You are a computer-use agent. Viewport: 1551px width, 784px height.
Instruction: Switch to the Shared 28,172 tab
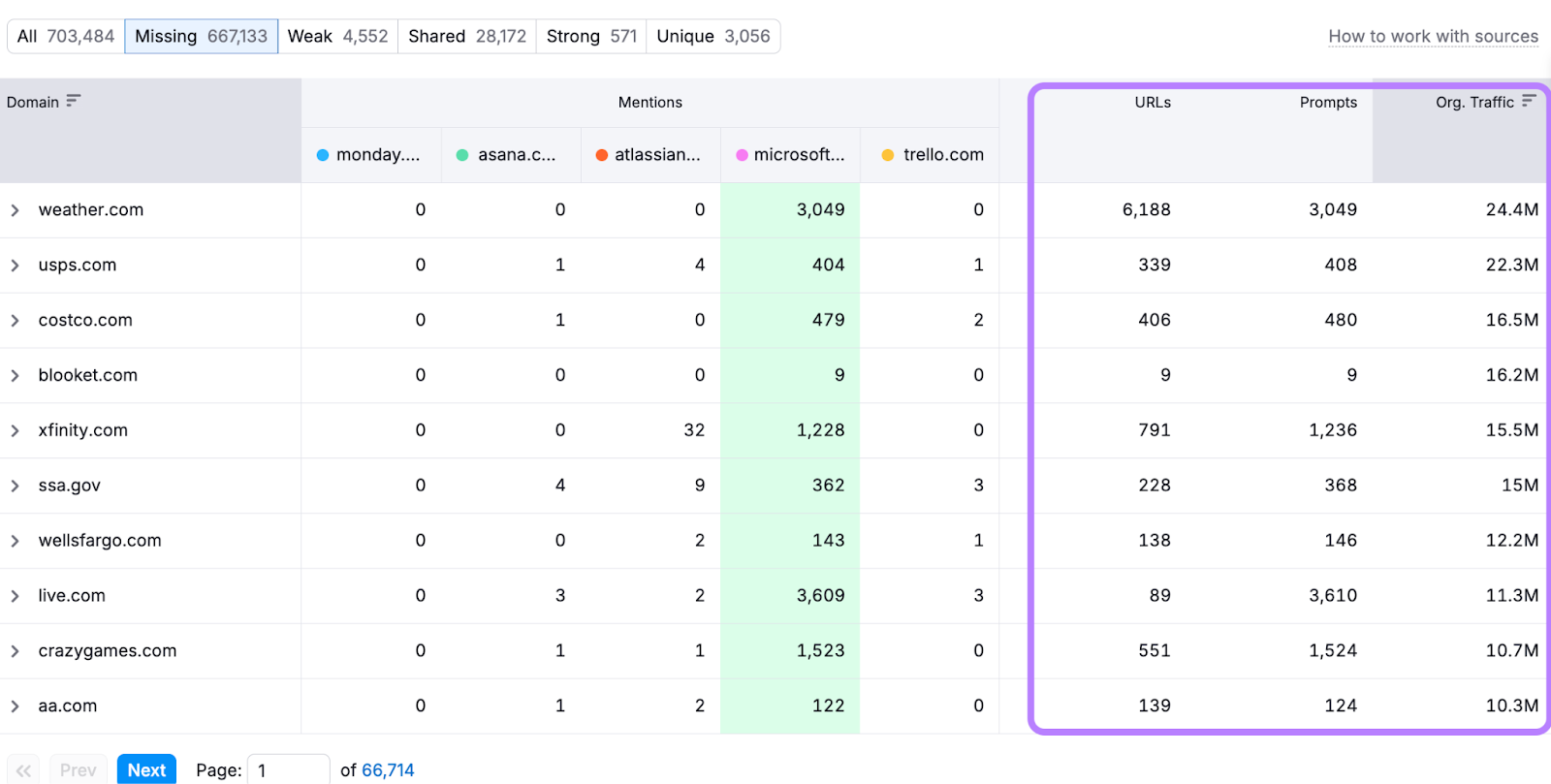pyautogui.click(x=467, y=36)
